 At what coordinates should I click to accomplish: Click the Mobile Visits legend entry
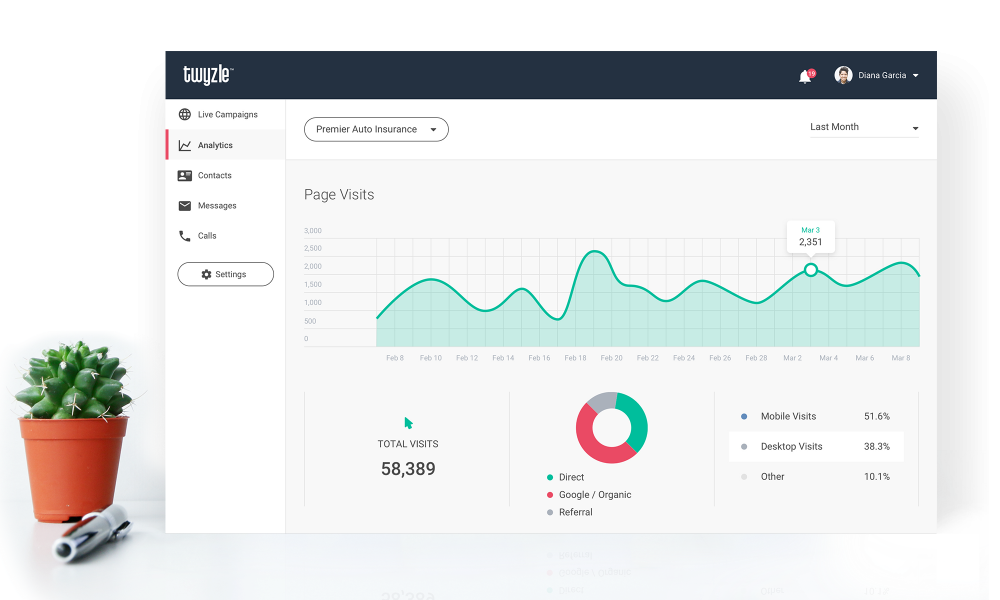tap(788, 416)
